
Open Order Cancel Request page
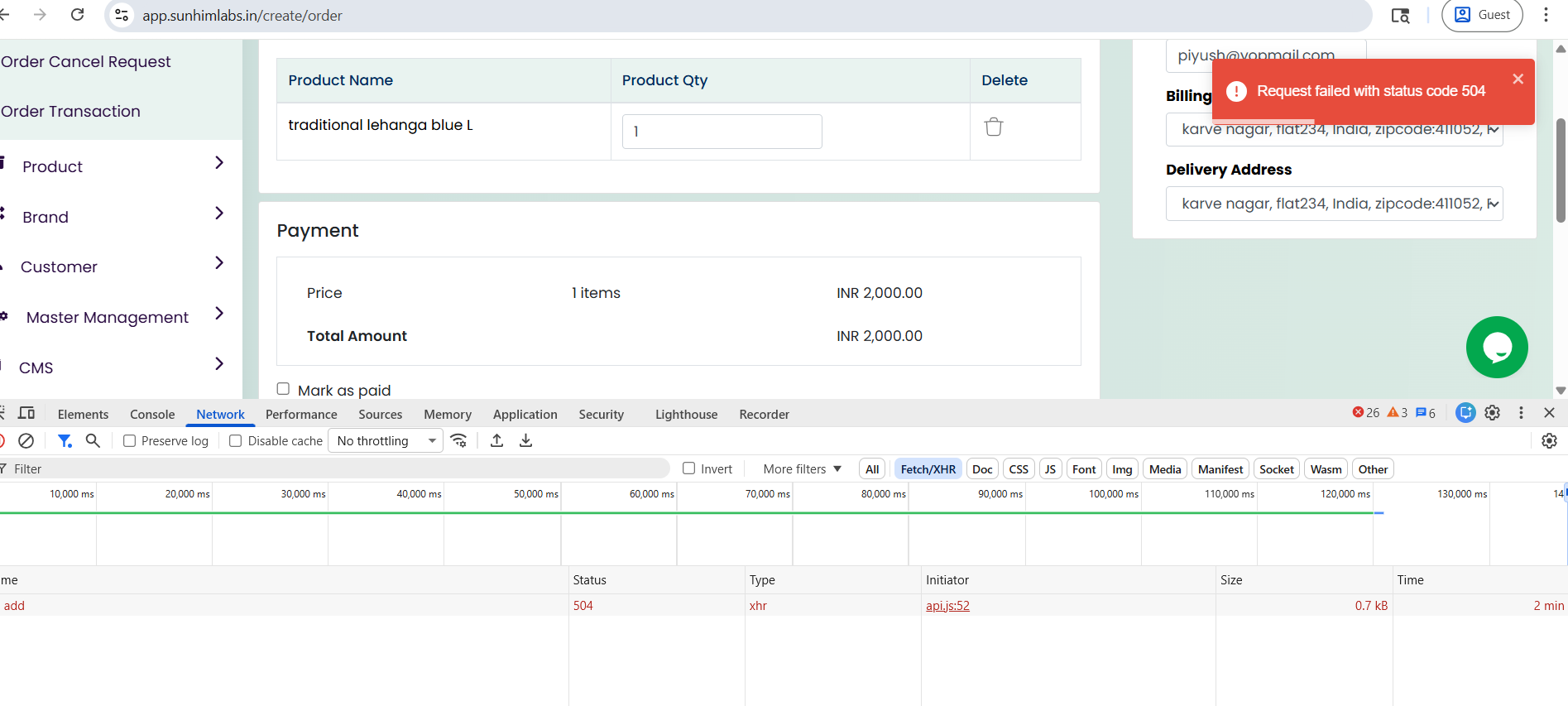click(x=86, y=61)
